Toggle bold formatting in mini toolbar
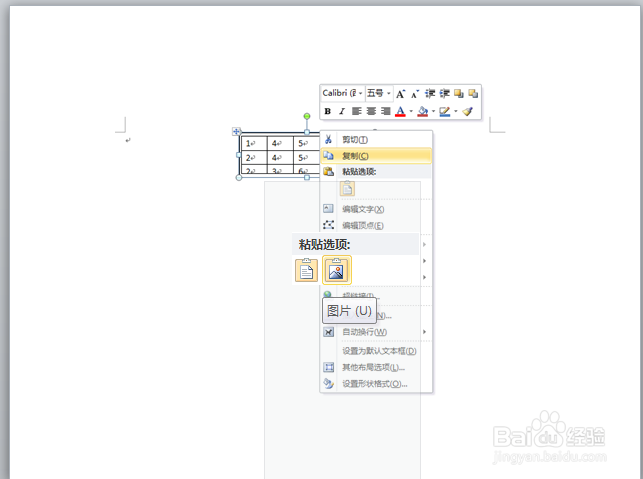This screenshot has height=479, width=643. (327, 111)
